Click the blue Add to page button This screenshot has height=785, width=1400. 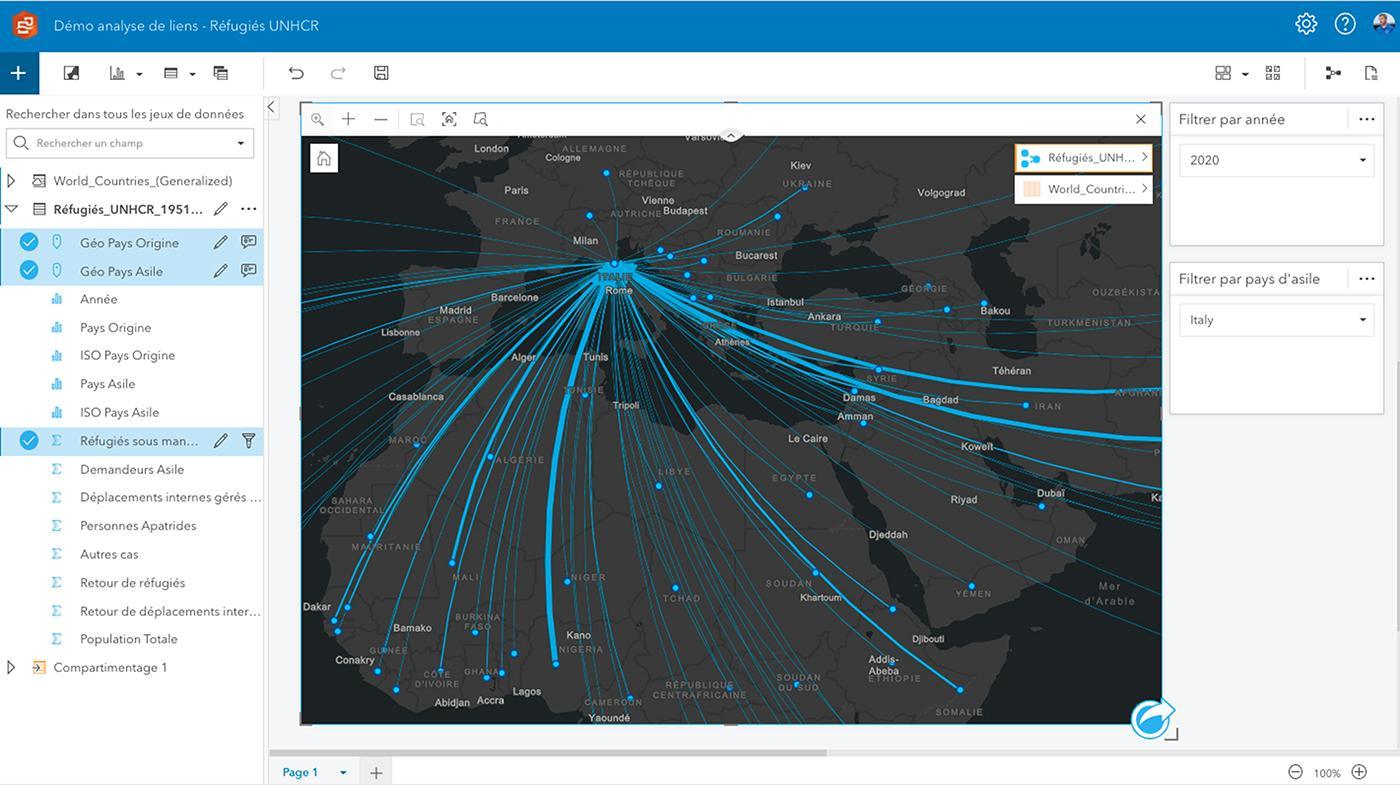[x=18, y=73]
